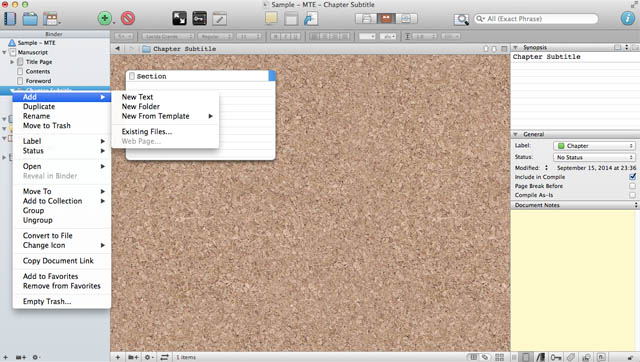Open the font family dropdown in format bar
Viewport: 640px width, 362px height.
167,36
